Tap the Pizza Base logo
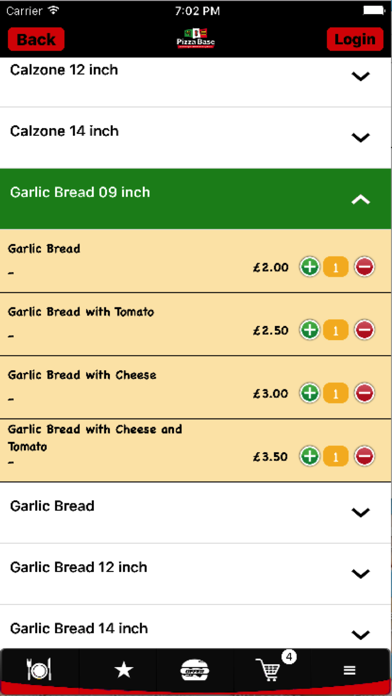This screenshot has height=696, width=392. click(196, 39)
